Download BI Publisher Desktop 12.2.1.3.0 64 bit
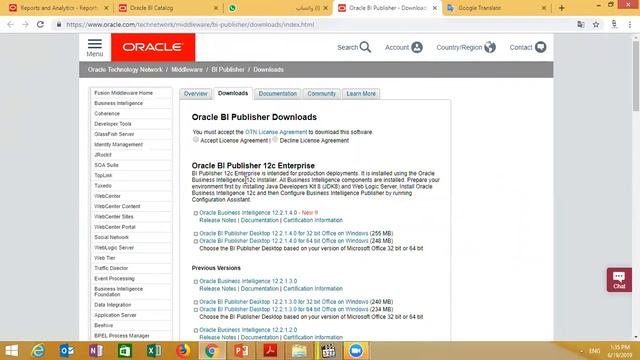The height and width of the screenshot is (360, 640). 284,309
